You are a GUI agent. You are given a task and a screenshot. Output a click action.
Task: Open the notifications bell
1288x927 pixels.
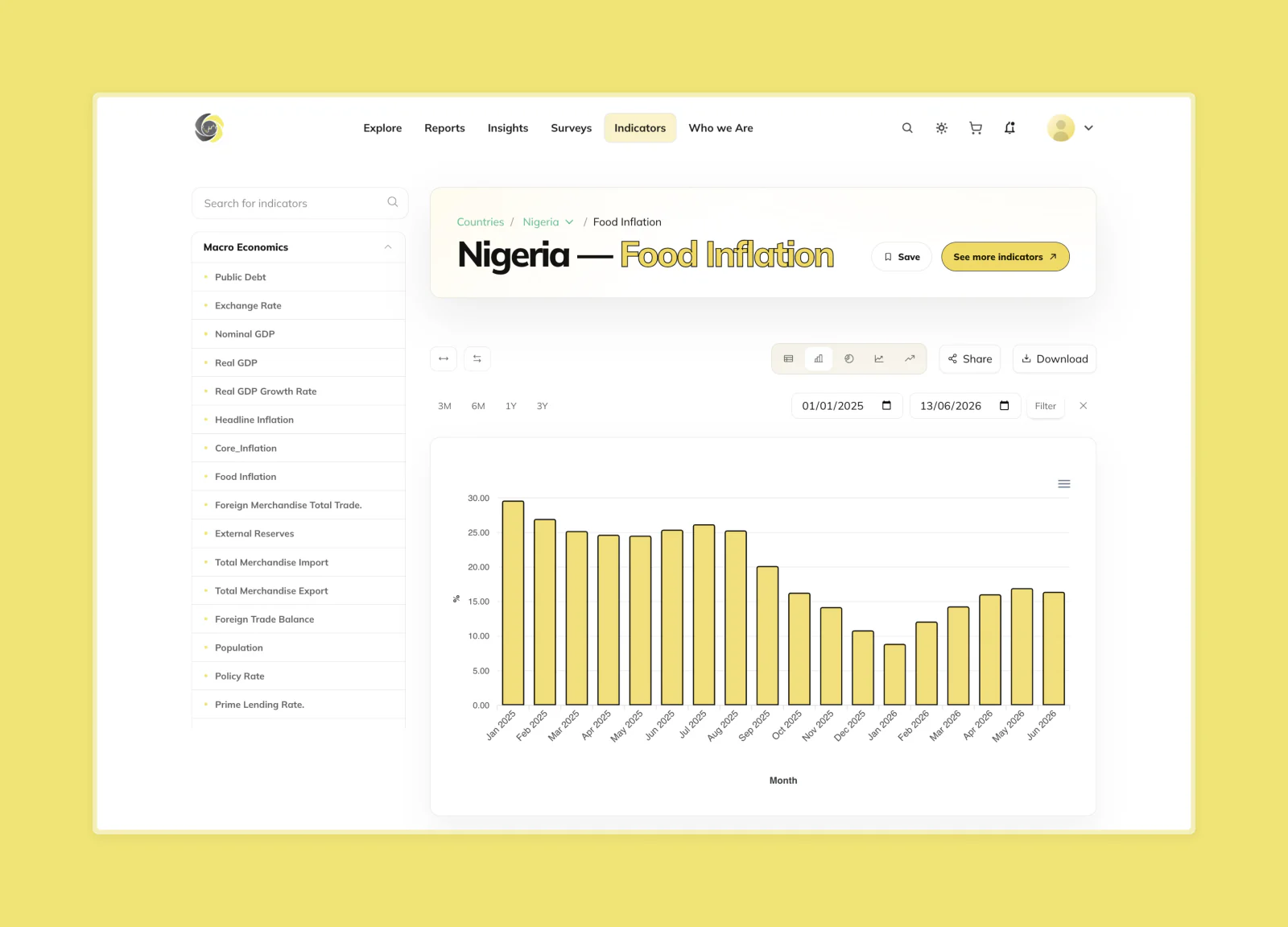pos(1009,128)
